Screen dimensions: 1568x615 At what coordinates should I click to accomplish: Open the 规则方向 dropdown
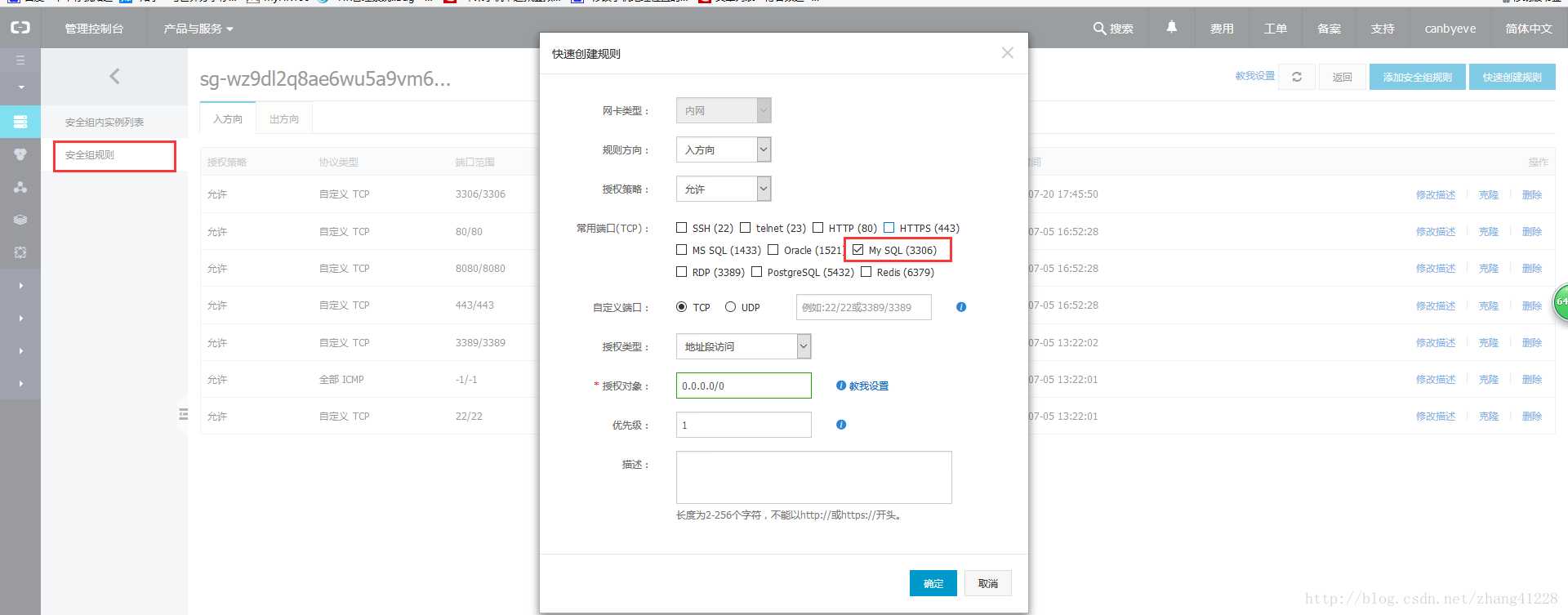tap(724, 149)
